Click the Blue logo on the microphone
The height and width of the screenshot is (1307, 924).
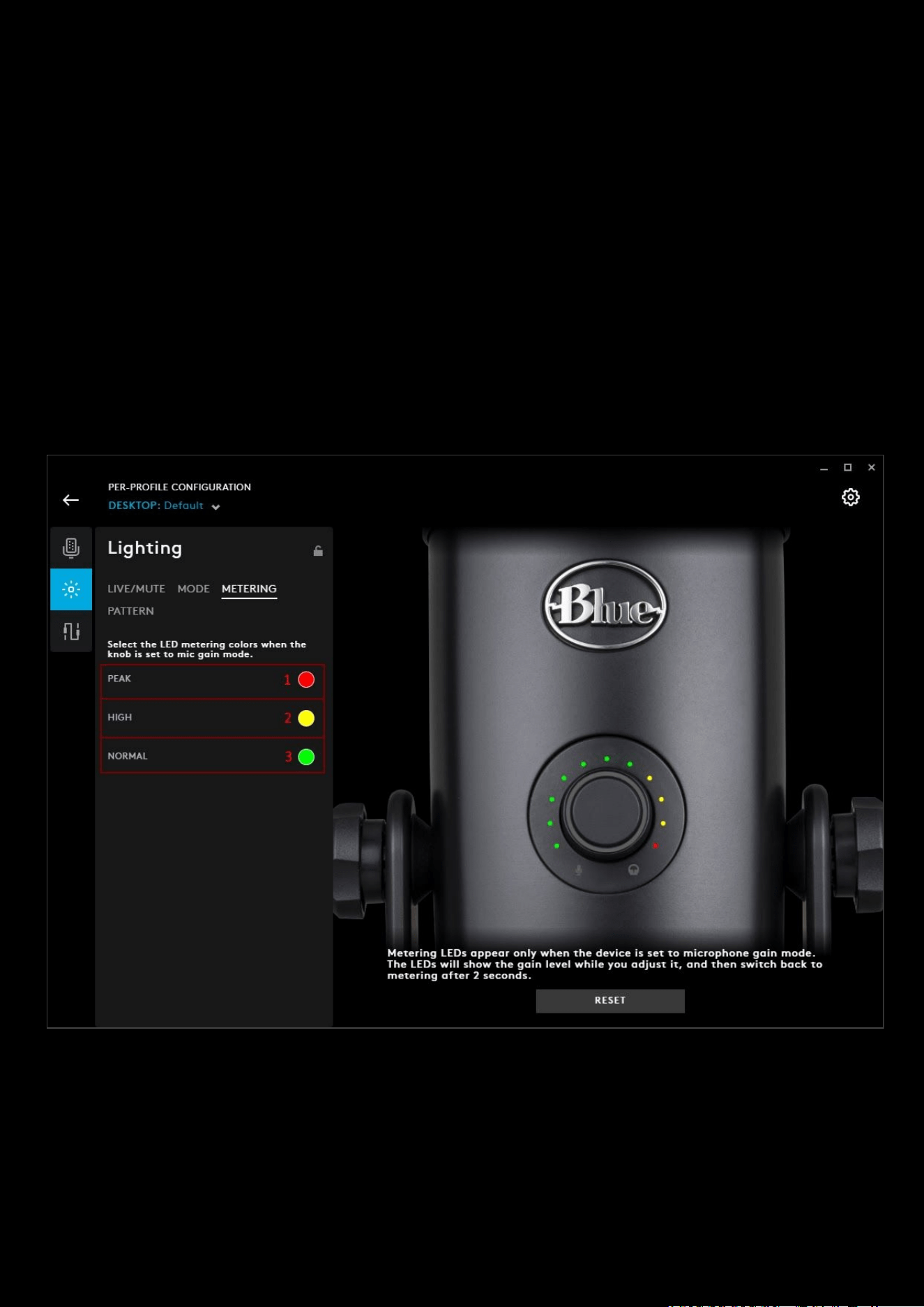click(605, 605)
